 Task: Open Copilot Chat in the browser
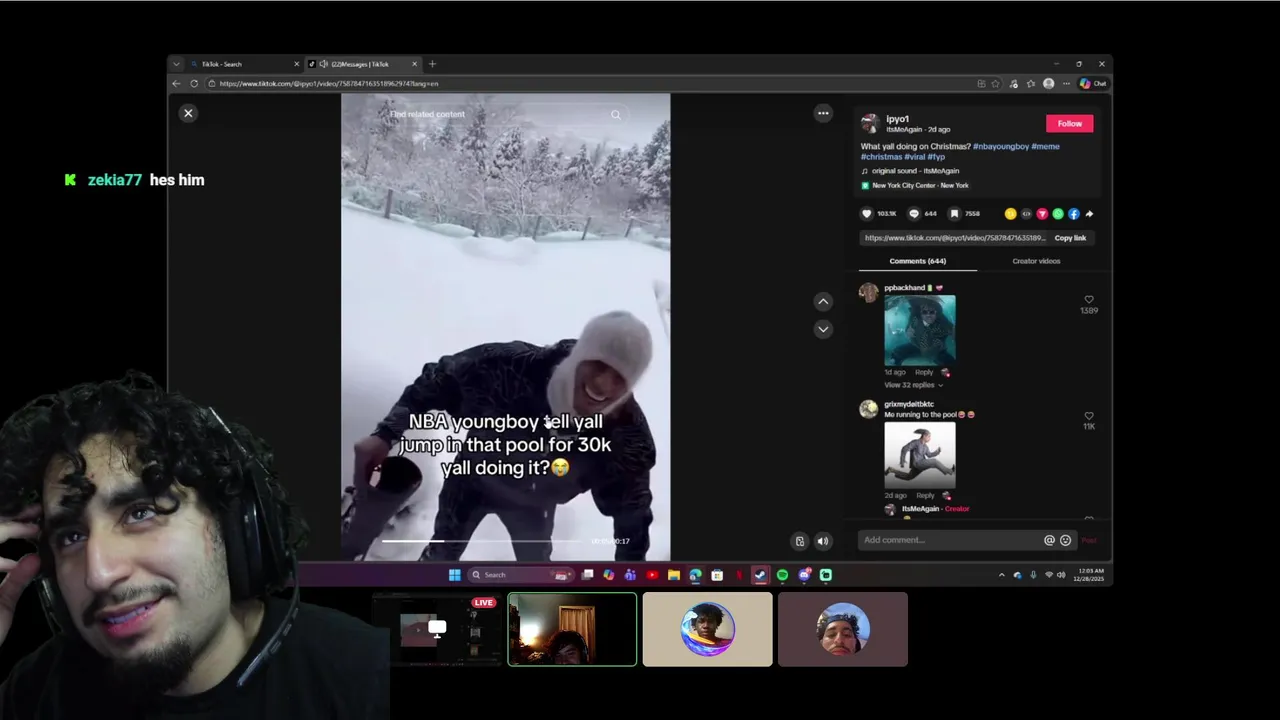(1093, 84)
